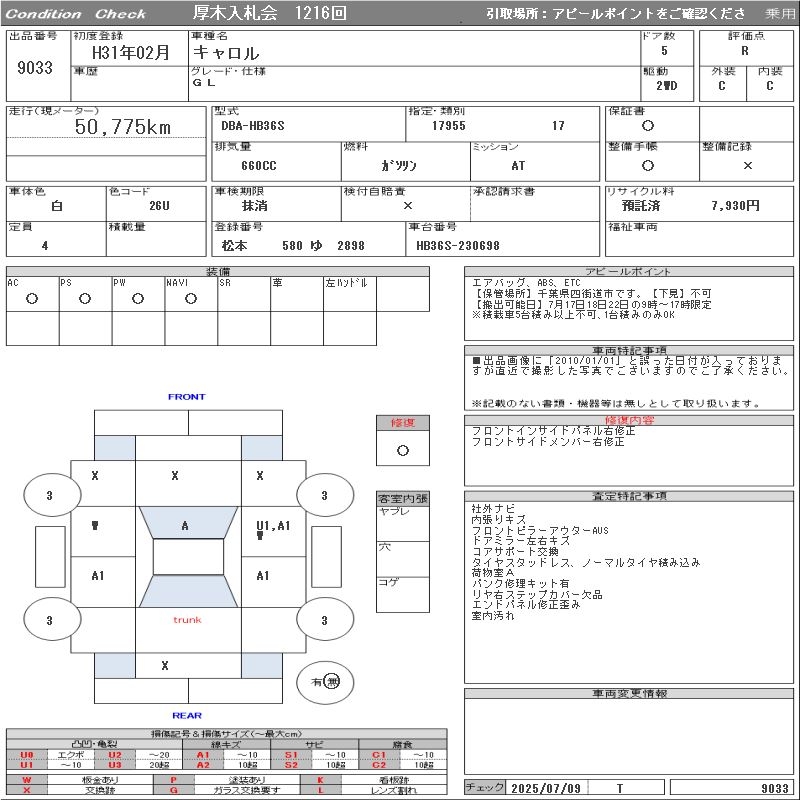Click the blue REAR label
Viewport: 800px width, 800px height.
tap(187, 715)
